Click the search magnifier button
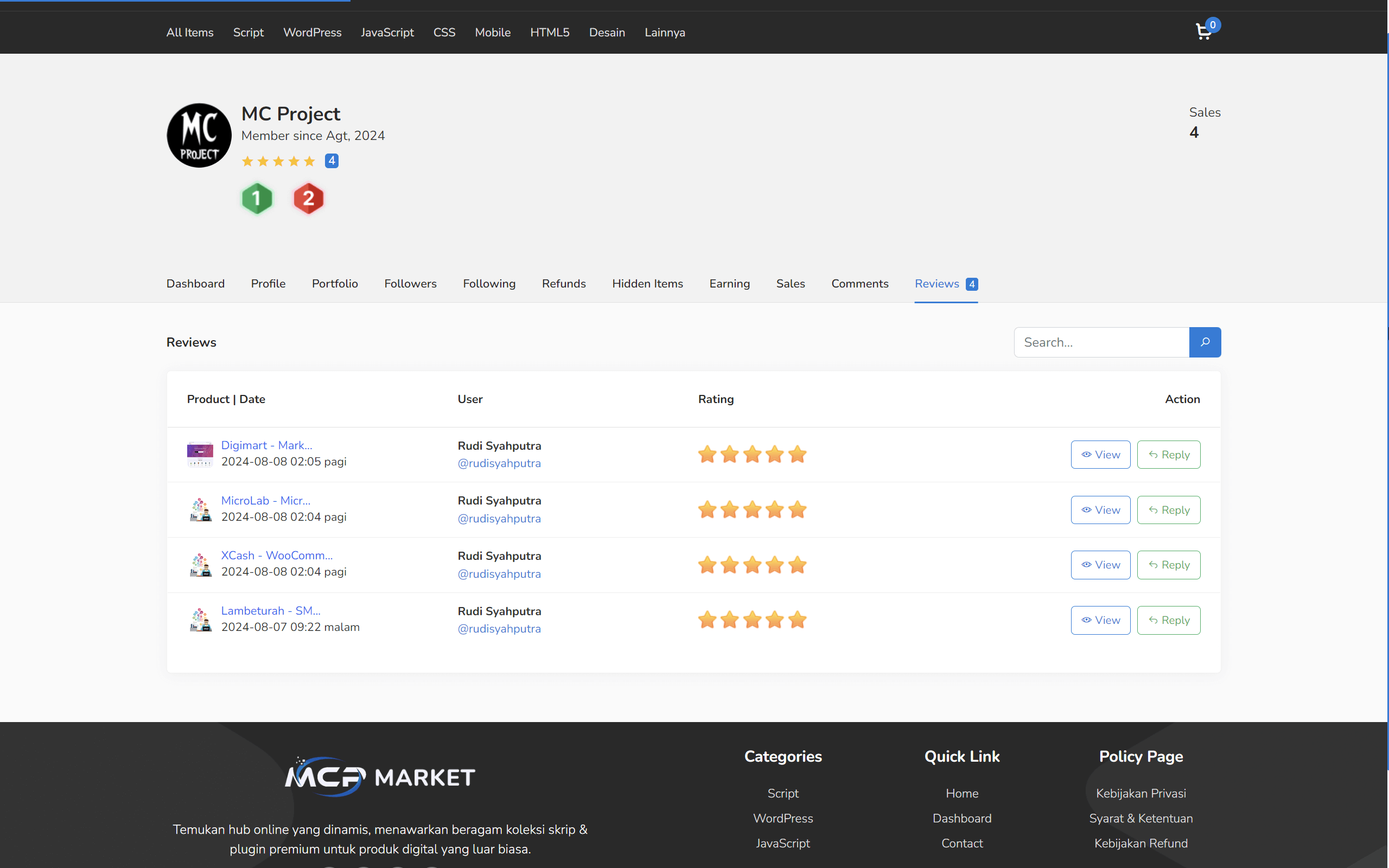The image size is (1389, 868). click(1205, 342)
